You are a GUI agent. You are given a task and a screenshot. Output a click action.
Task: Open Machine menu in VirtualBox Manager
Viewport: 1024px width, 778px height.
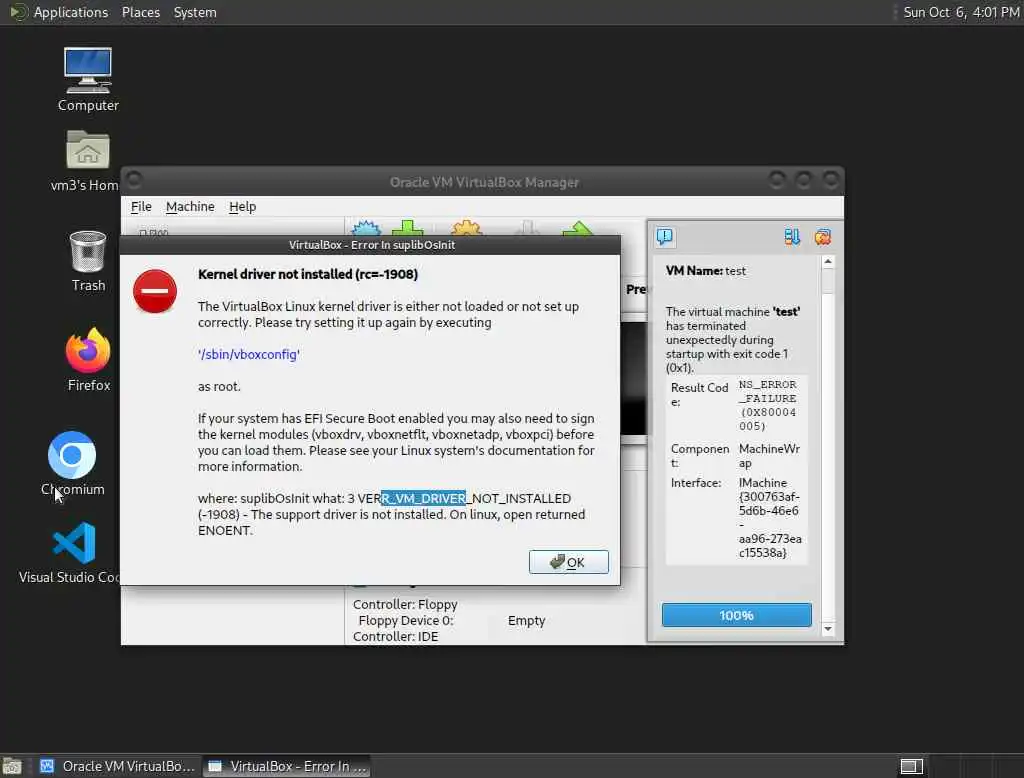point(190,206)
